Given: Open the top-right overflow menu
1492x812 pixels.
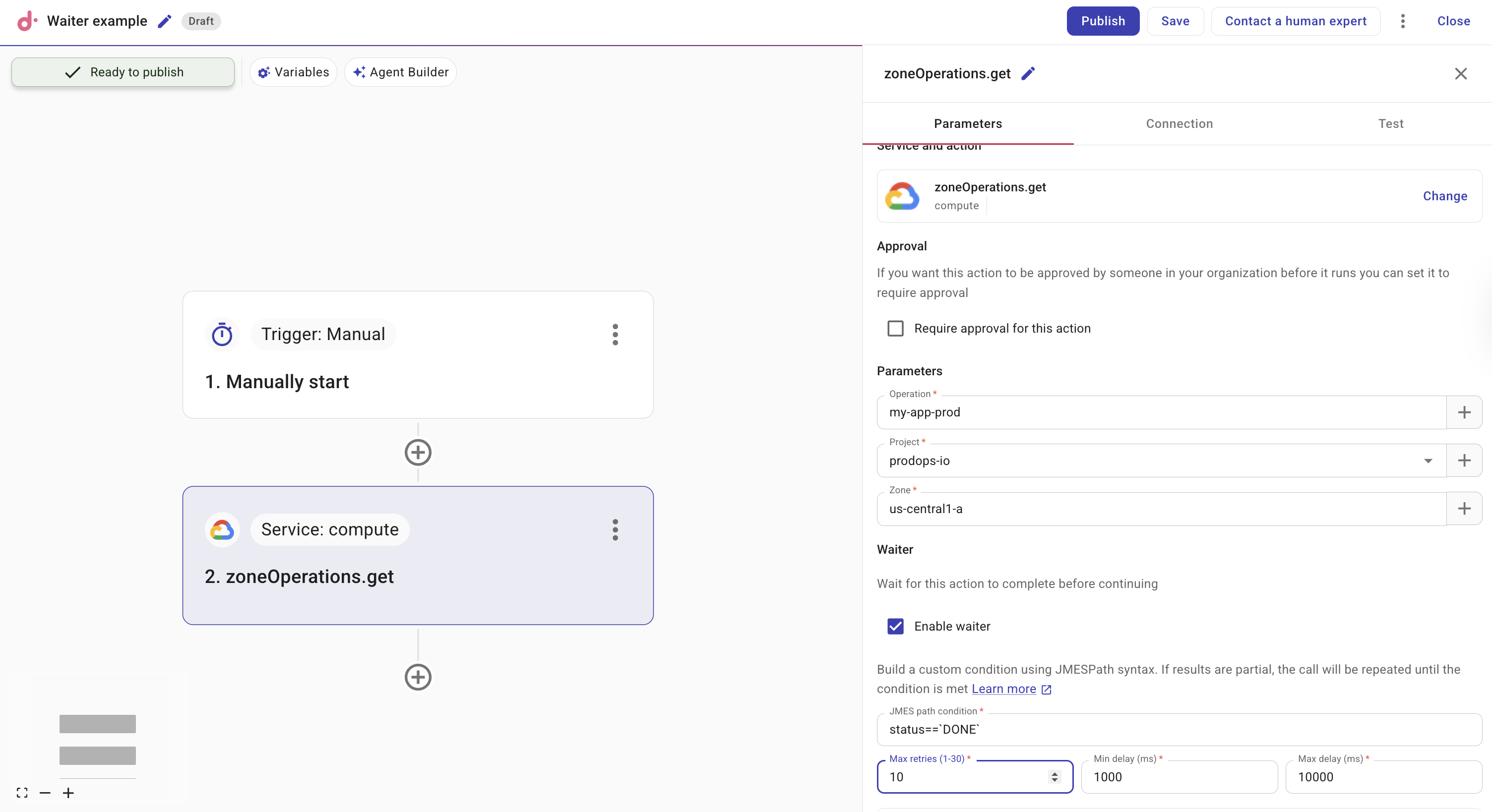Looking at the screenshot, I should pos(1403,21).
